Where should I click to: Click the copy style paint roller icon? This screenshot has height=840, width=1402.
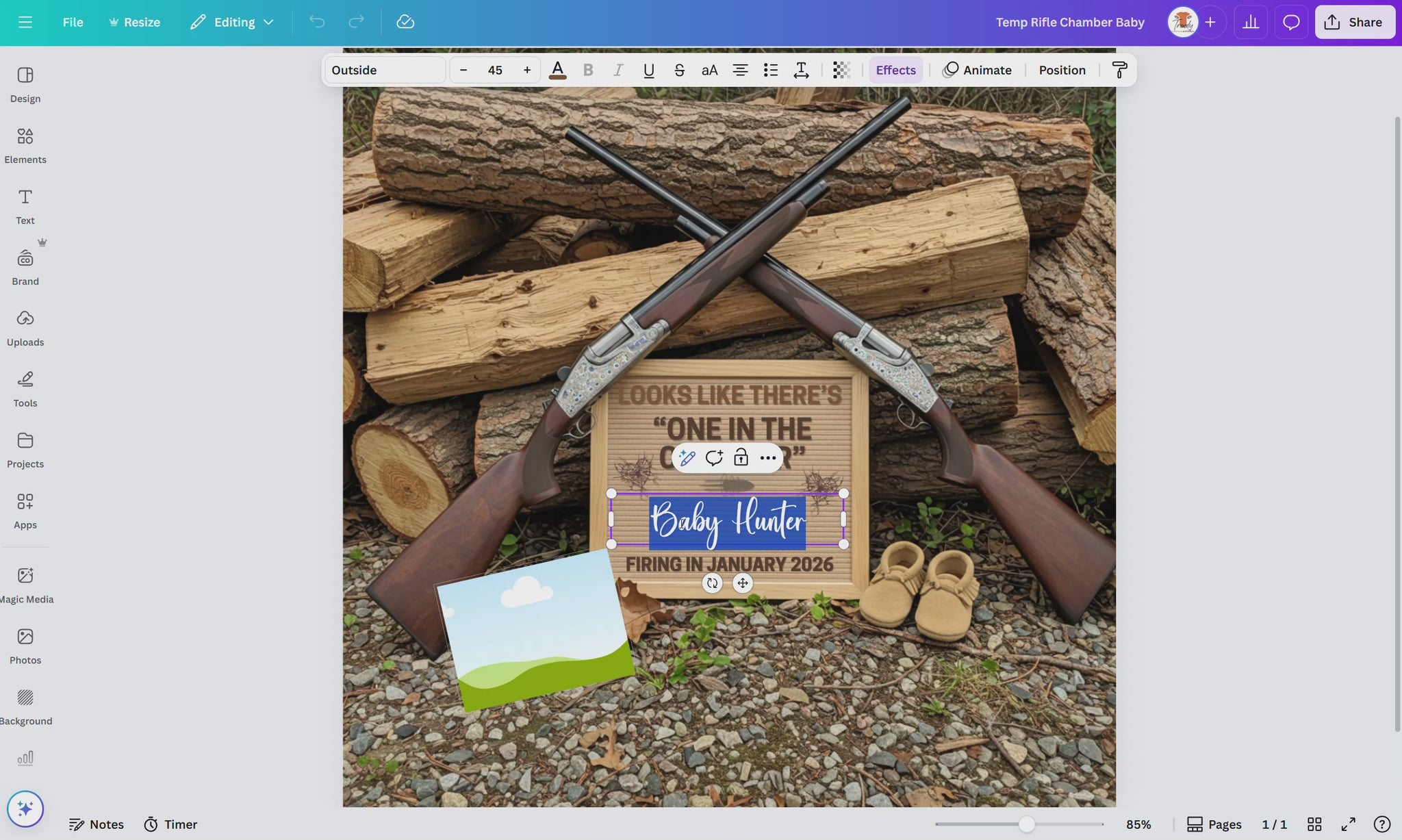click(1119, 70)
